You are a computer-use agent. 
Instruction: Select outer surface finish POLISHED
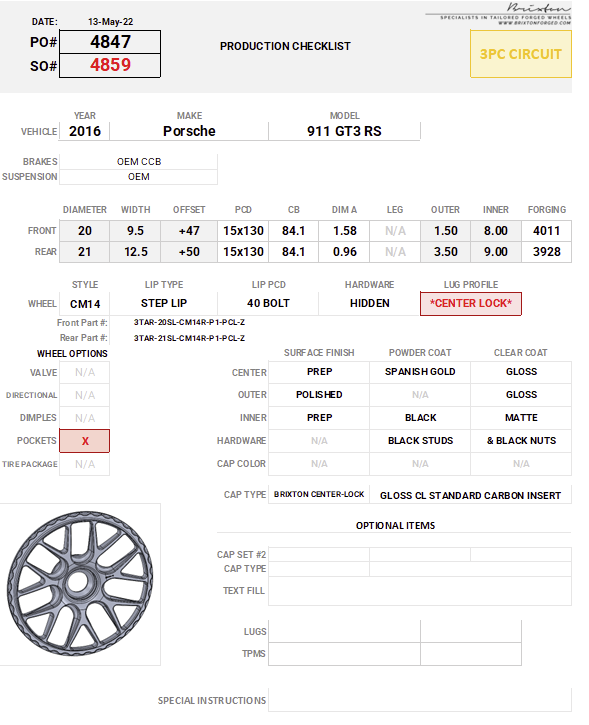[x=319, y=395]
